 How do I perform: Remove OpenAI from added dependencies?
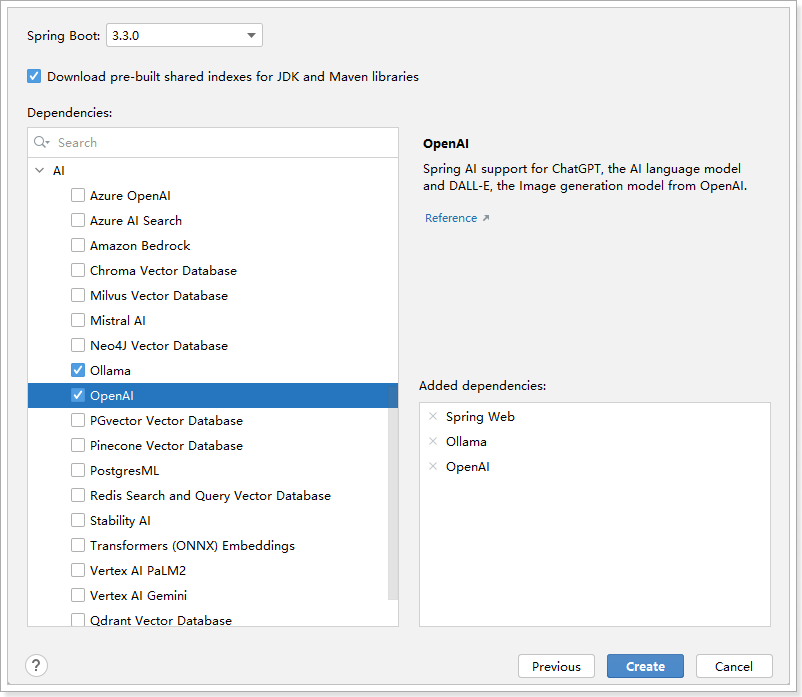pyautogui.click(x=433, y=466)
